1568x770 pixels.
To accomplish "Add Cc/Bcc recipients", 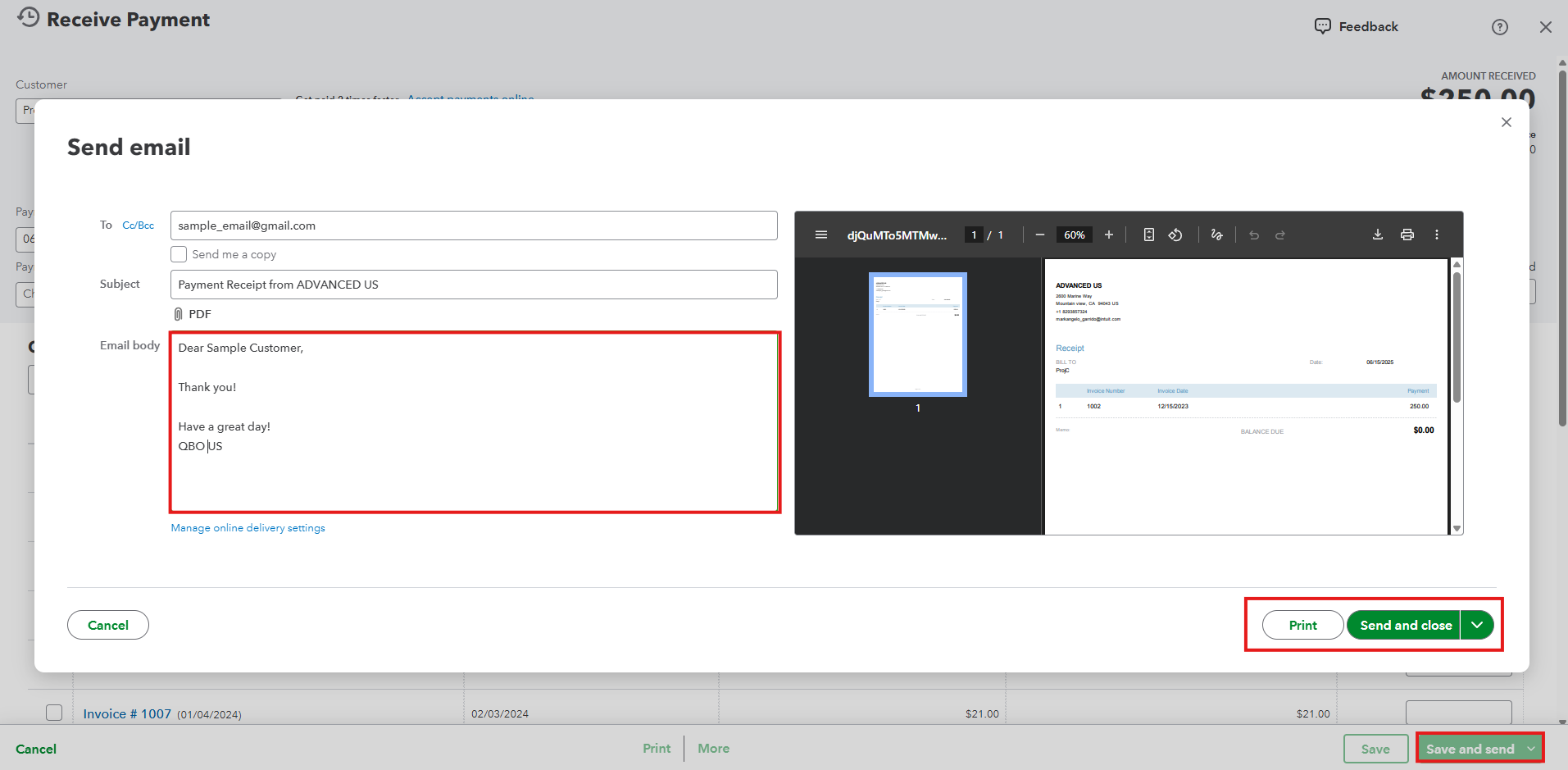I will click(138, 226).
